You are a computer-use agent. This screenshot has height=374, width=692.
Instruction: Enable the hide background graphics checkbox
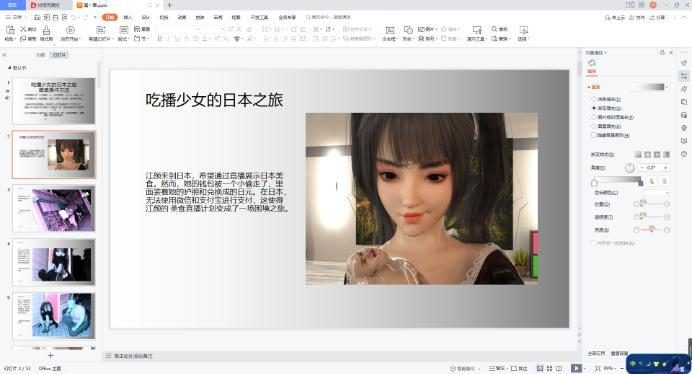594,135
